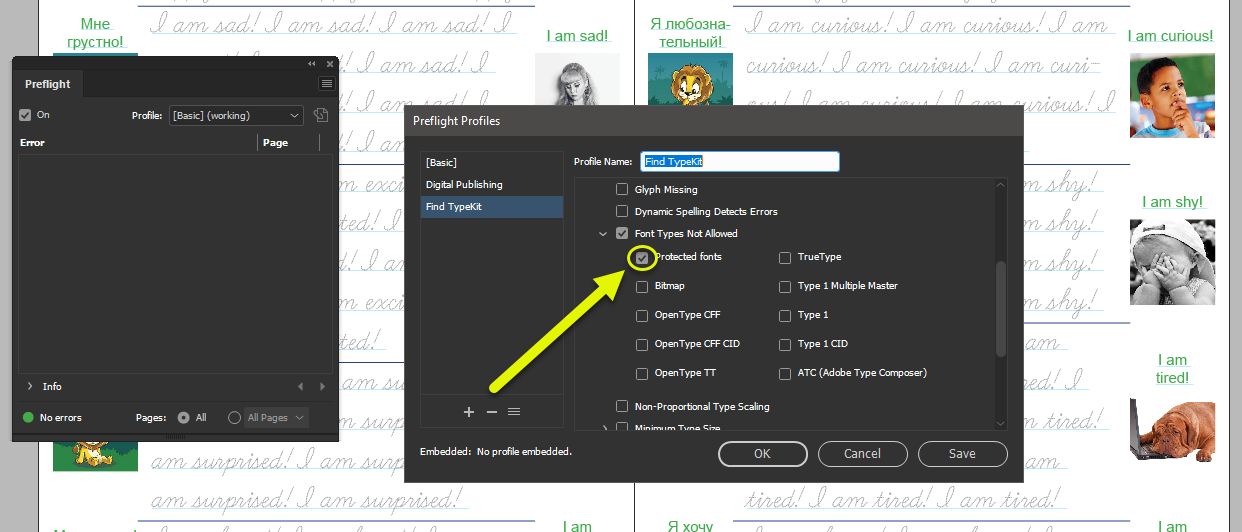Collapse the Preflight panel with double-arrow icon
This screenshot has height=532, width=1242.
[311, 64]
